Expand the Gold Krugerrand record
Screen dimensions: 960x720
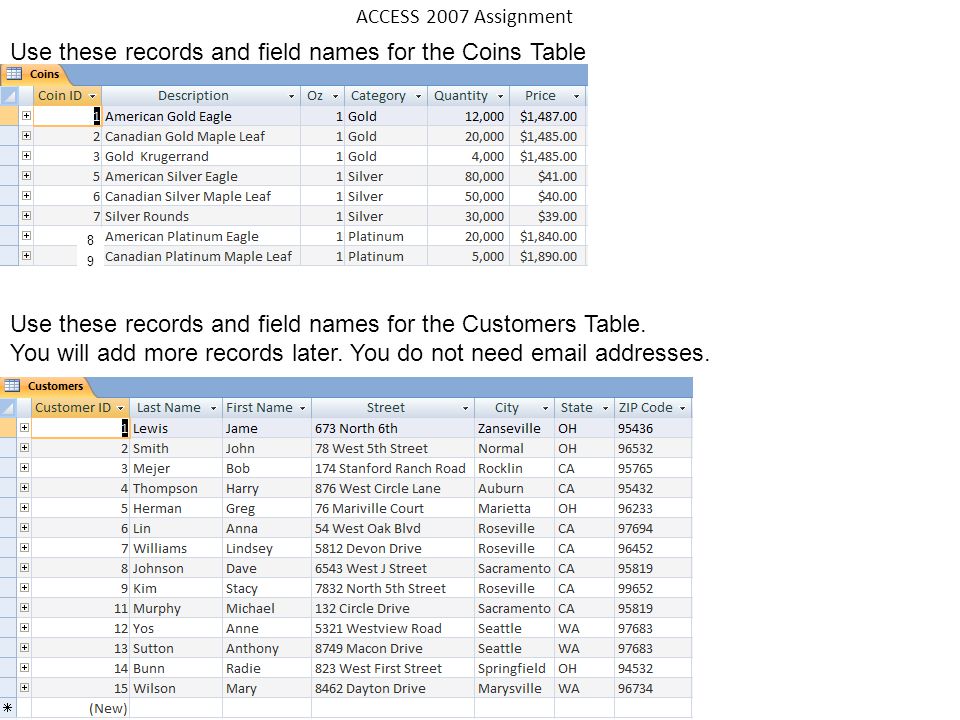point(26,156)
